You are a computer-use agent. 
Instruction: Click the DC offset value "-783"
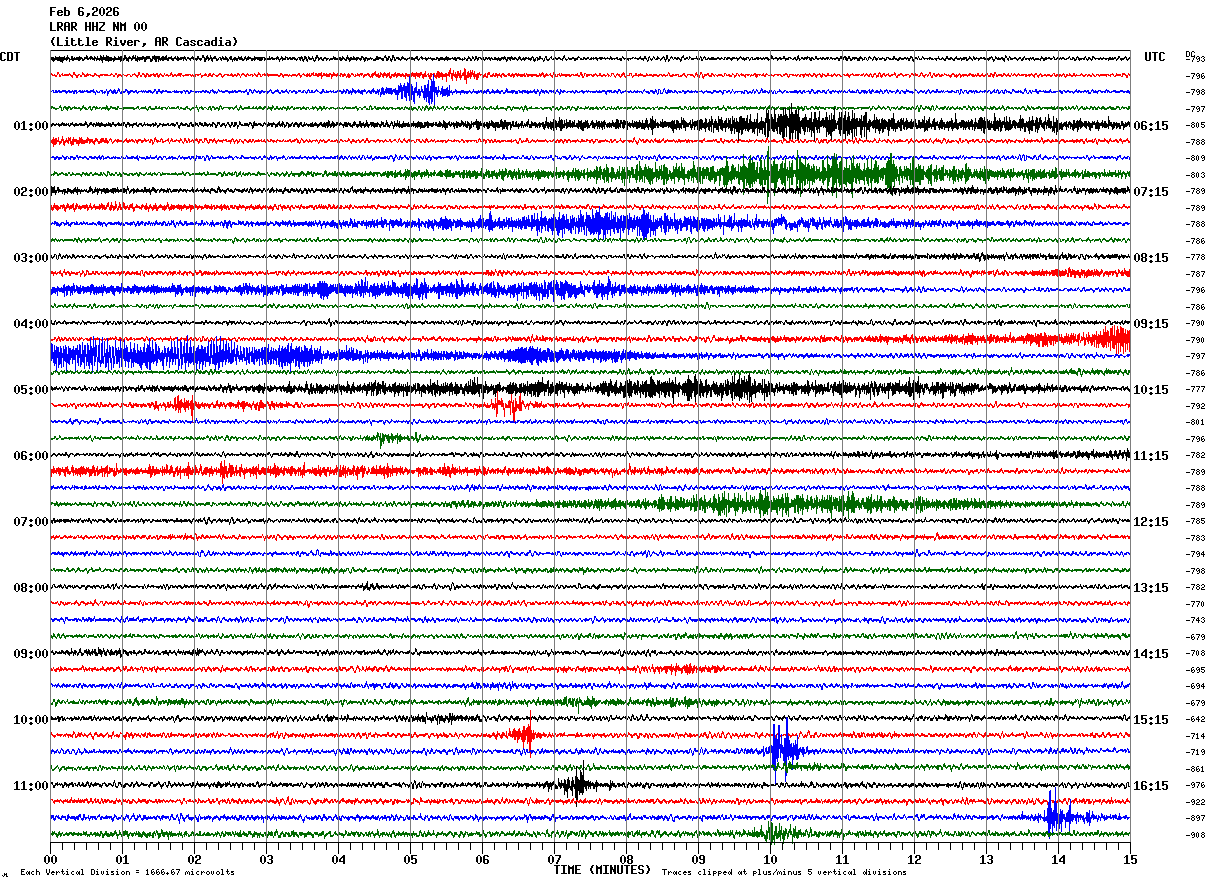pyautogui.click(x=1195, y=538)
